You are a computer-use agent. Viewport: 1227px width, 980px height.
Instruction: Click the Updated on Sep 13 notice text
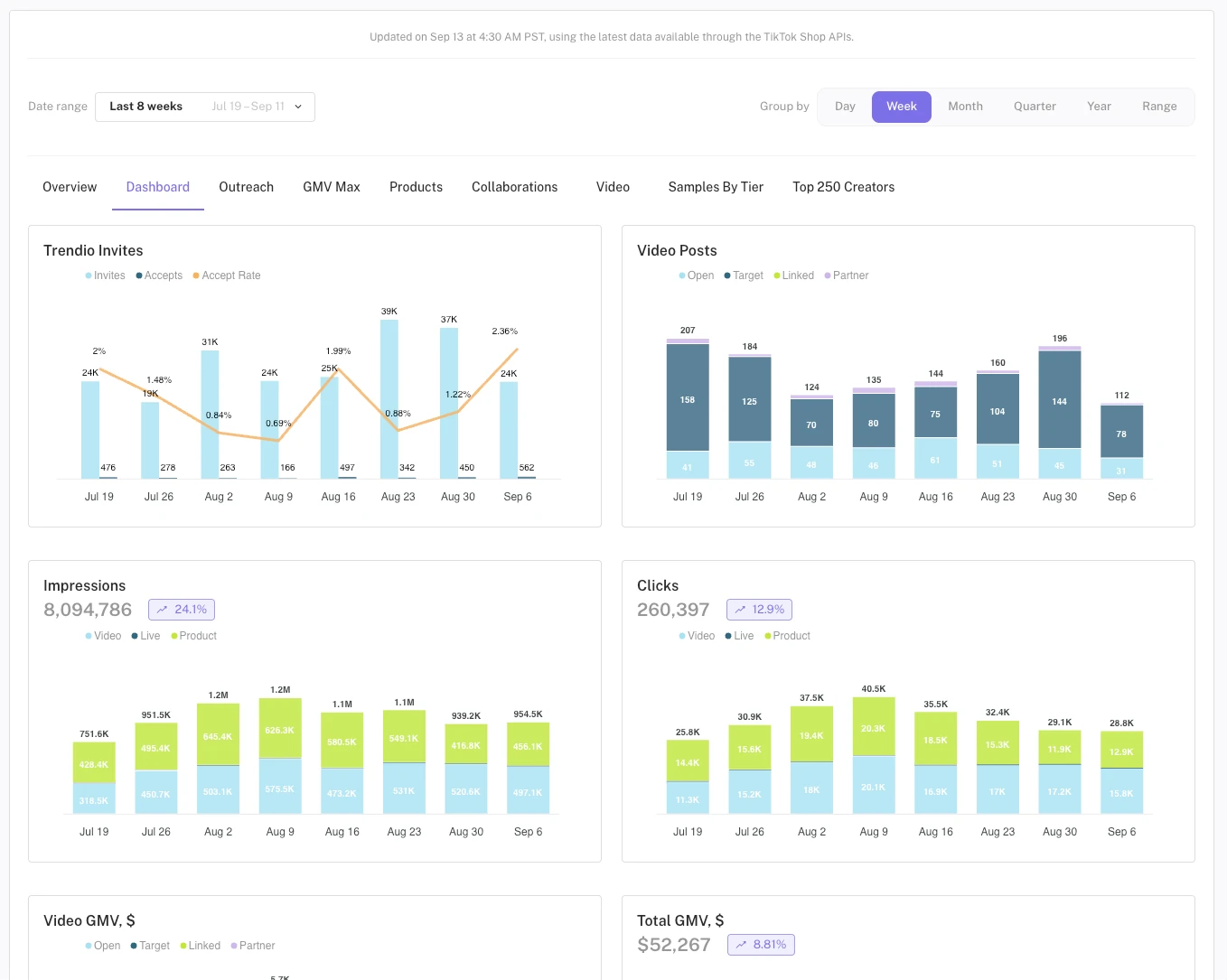click(x=612, y=37)
